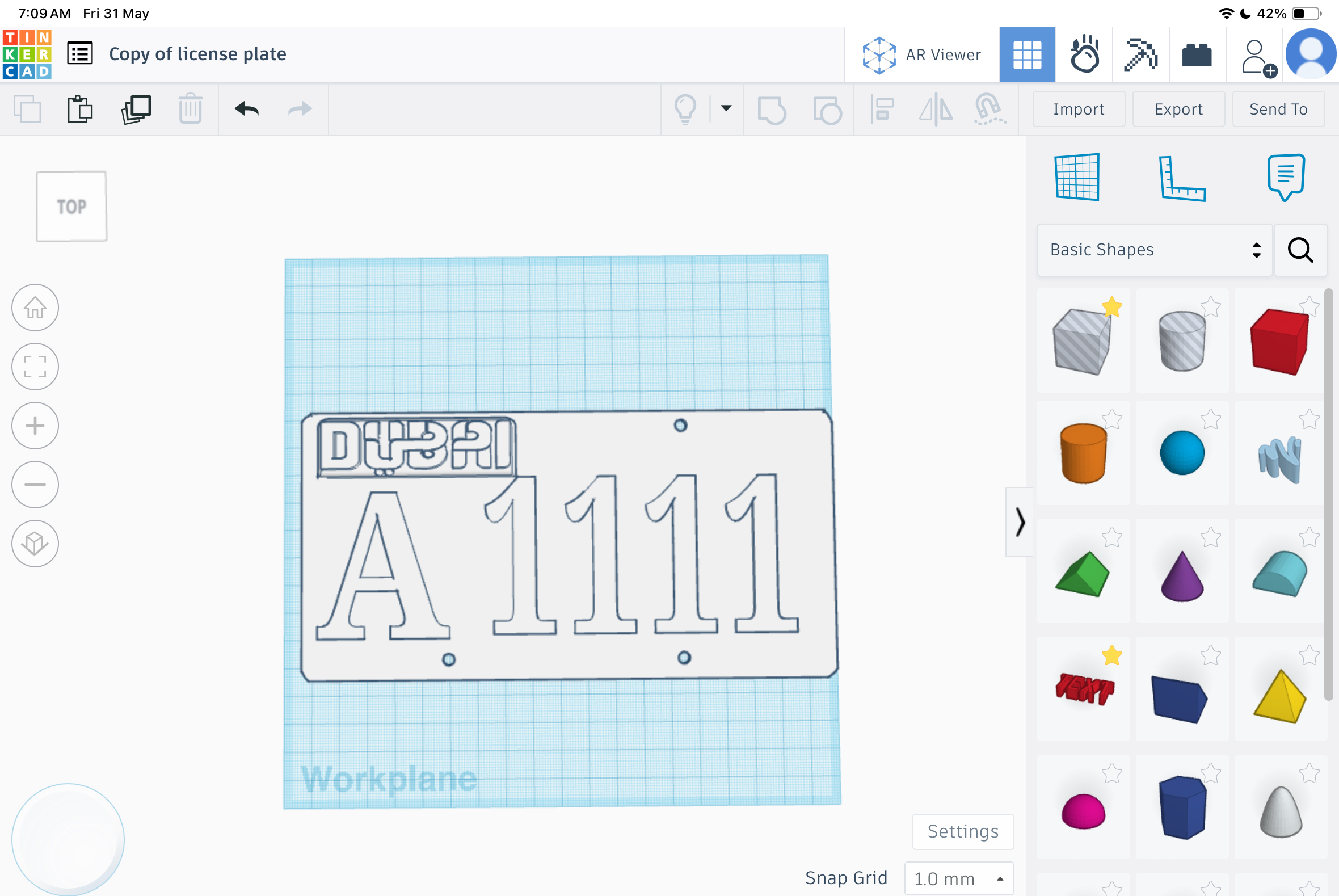Click the Fit all in view icon
Viewport: 1339px width, 896px height.
(x=35, y=366)
